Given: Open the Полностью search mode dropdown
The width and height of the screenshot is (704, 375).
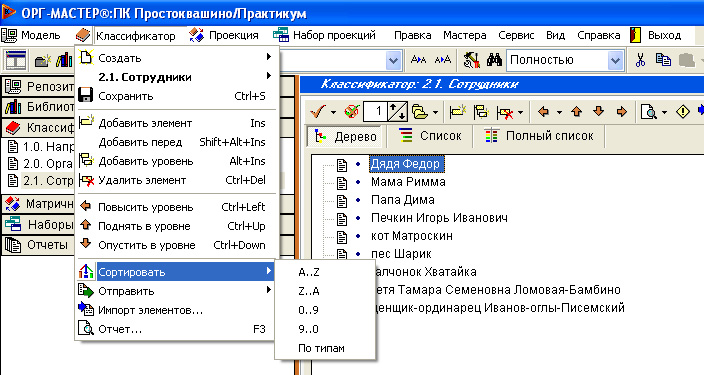Looking at the screenshot, I should tap(615, 60).
